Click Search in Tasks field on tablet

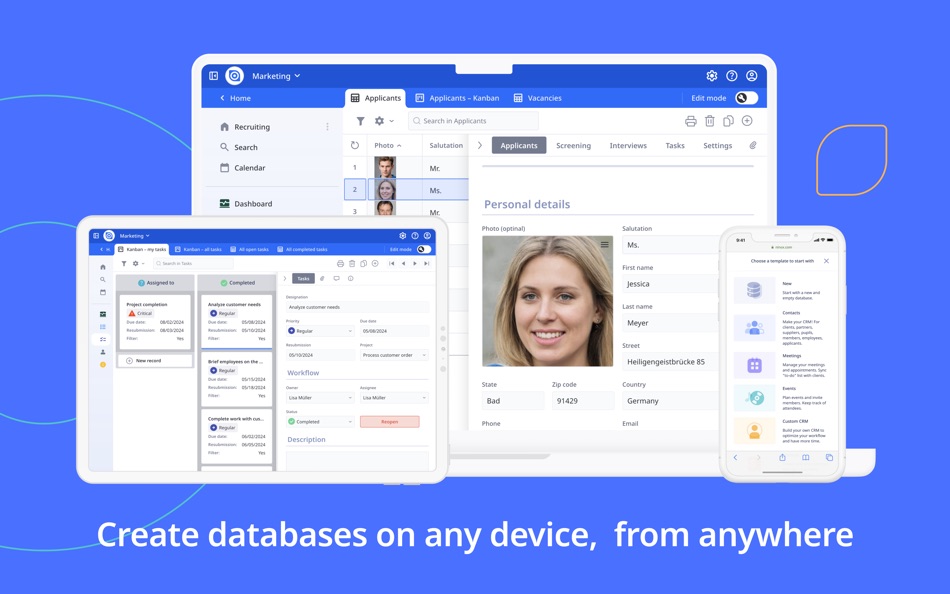[x=193, y=264]
